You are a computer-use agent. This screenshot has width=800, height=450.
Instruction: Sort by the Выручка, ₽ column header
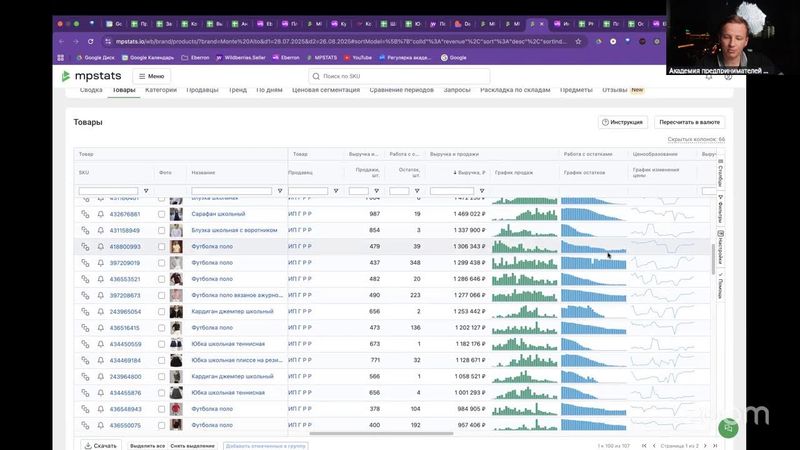[x=470, y=172]
